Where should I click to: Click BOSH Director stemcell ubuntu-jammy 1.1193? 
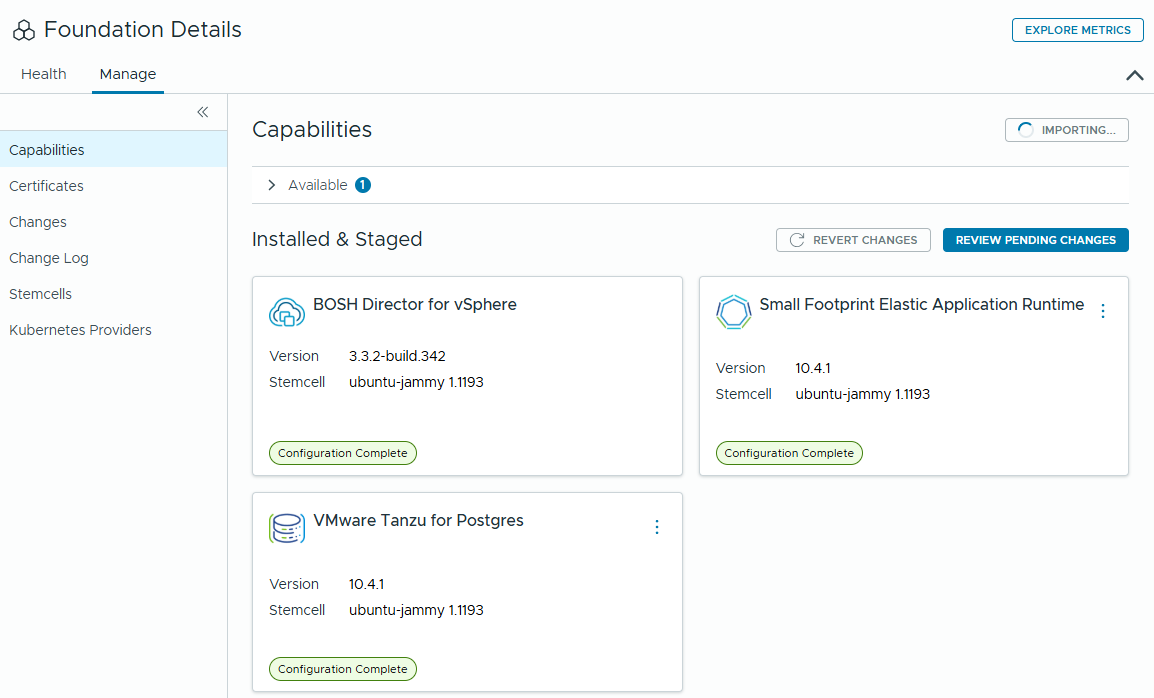point(416,382)
